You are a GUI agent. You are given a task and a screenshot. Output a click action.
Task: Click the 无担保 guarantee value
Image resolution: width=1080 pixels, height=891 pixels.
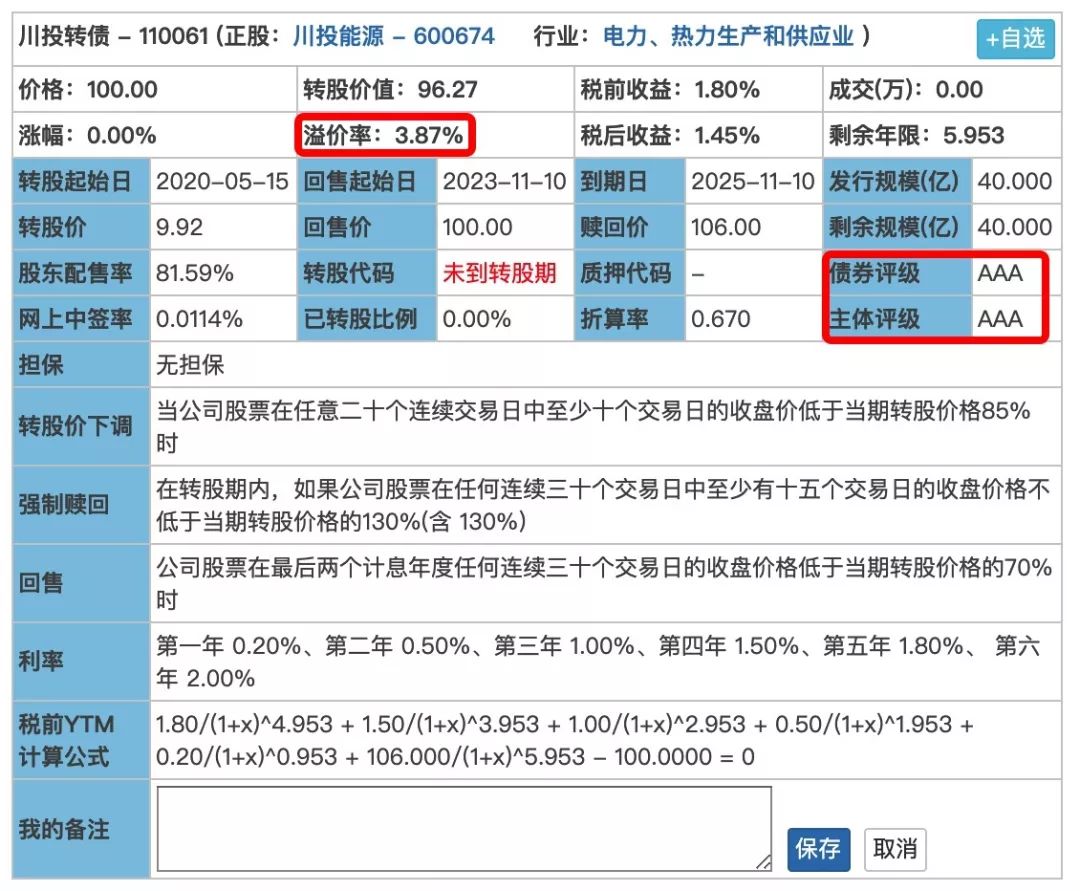[190, 365]
